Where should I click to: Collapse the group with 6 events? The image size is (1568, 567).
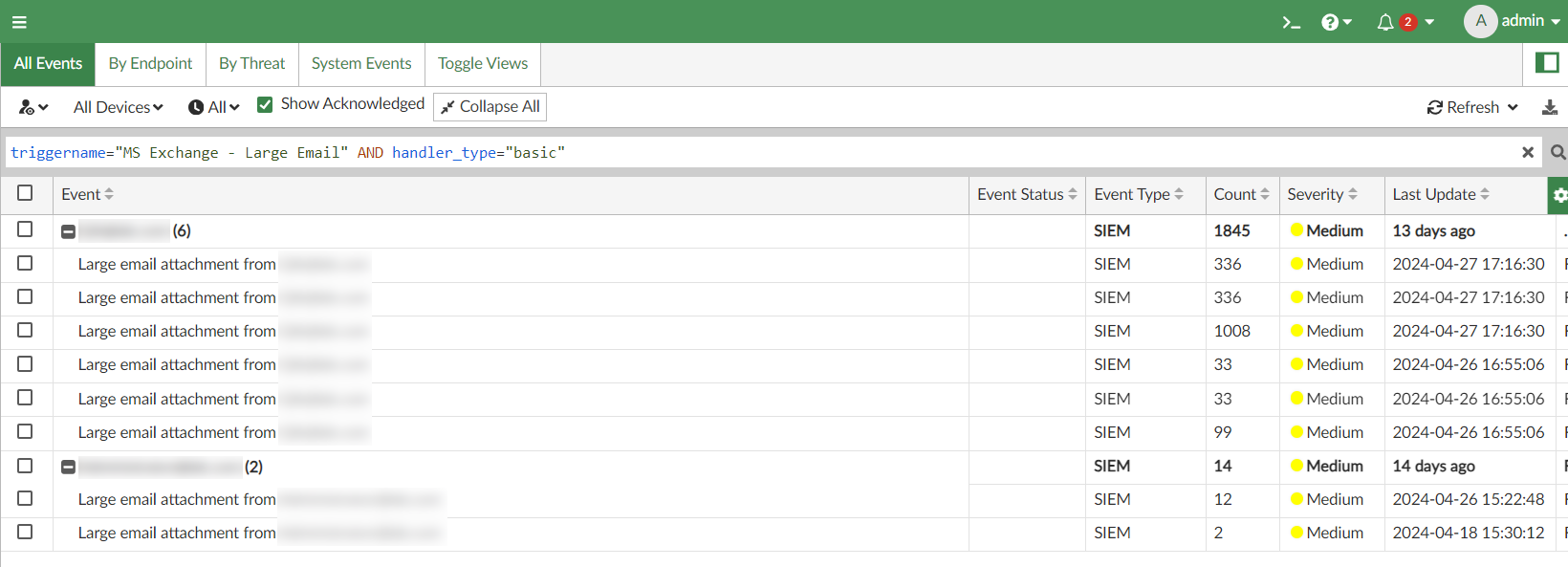tap(68, 231)
